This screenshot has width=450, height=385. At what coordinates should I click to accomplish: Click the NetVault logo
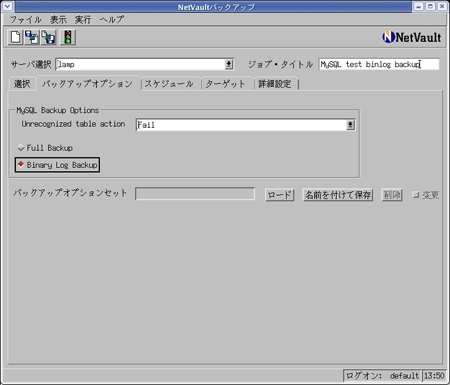tap(412, 37)
